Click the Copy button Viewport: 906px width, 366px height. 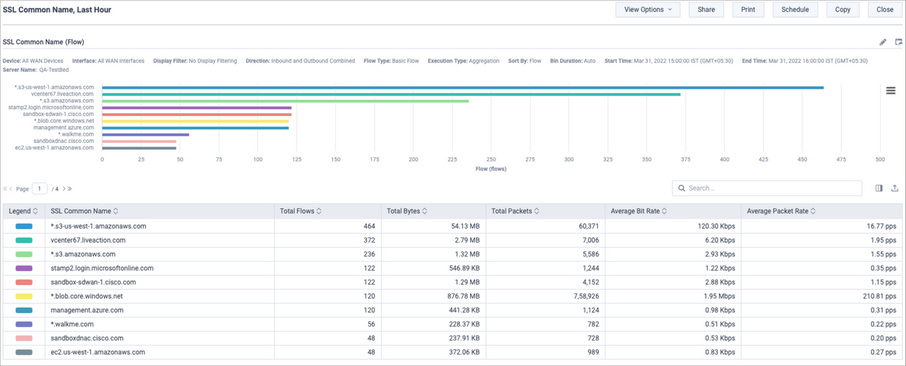[x=842, y=10]
